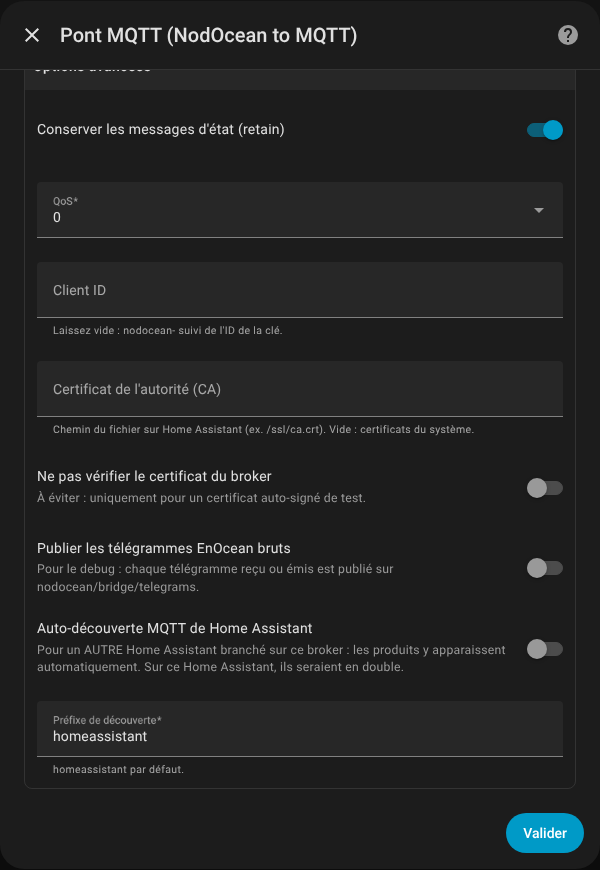Enable Ne pas vérifier le certificat toggle
Viewport: 600px width, 870px height.
pos(544,488)
